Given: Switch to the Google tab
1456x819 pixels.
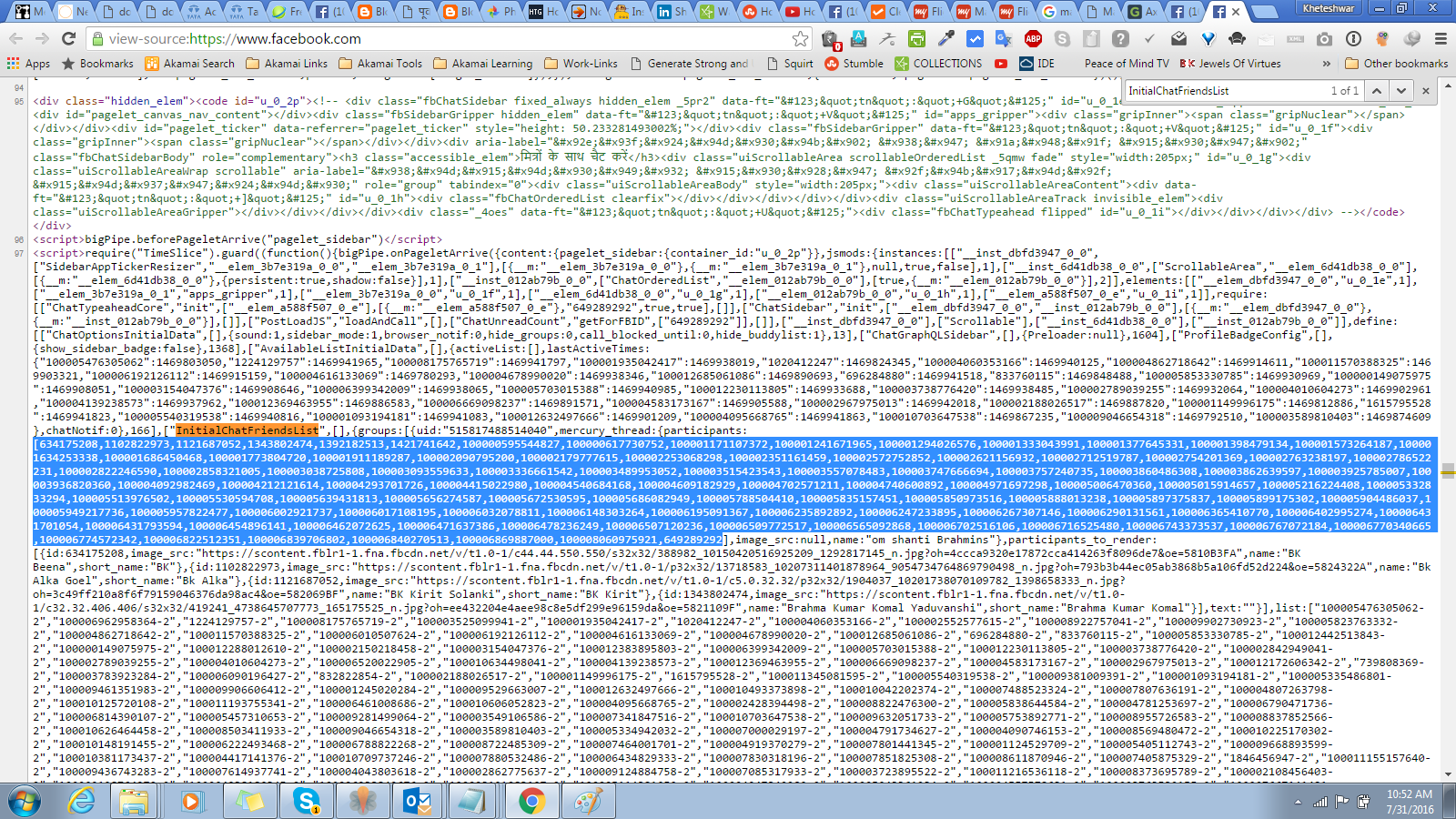Looking at the screenshot, I should point(1057,12).
